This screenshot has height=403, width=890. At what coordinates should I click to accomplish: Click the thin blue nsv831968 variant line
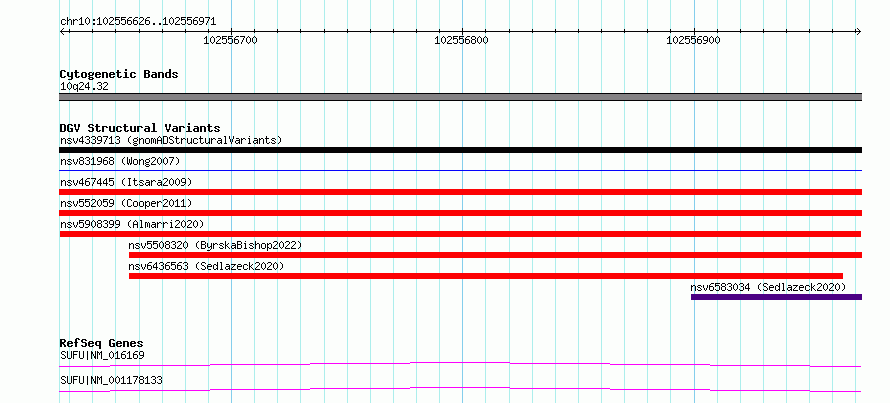[460, 170]
